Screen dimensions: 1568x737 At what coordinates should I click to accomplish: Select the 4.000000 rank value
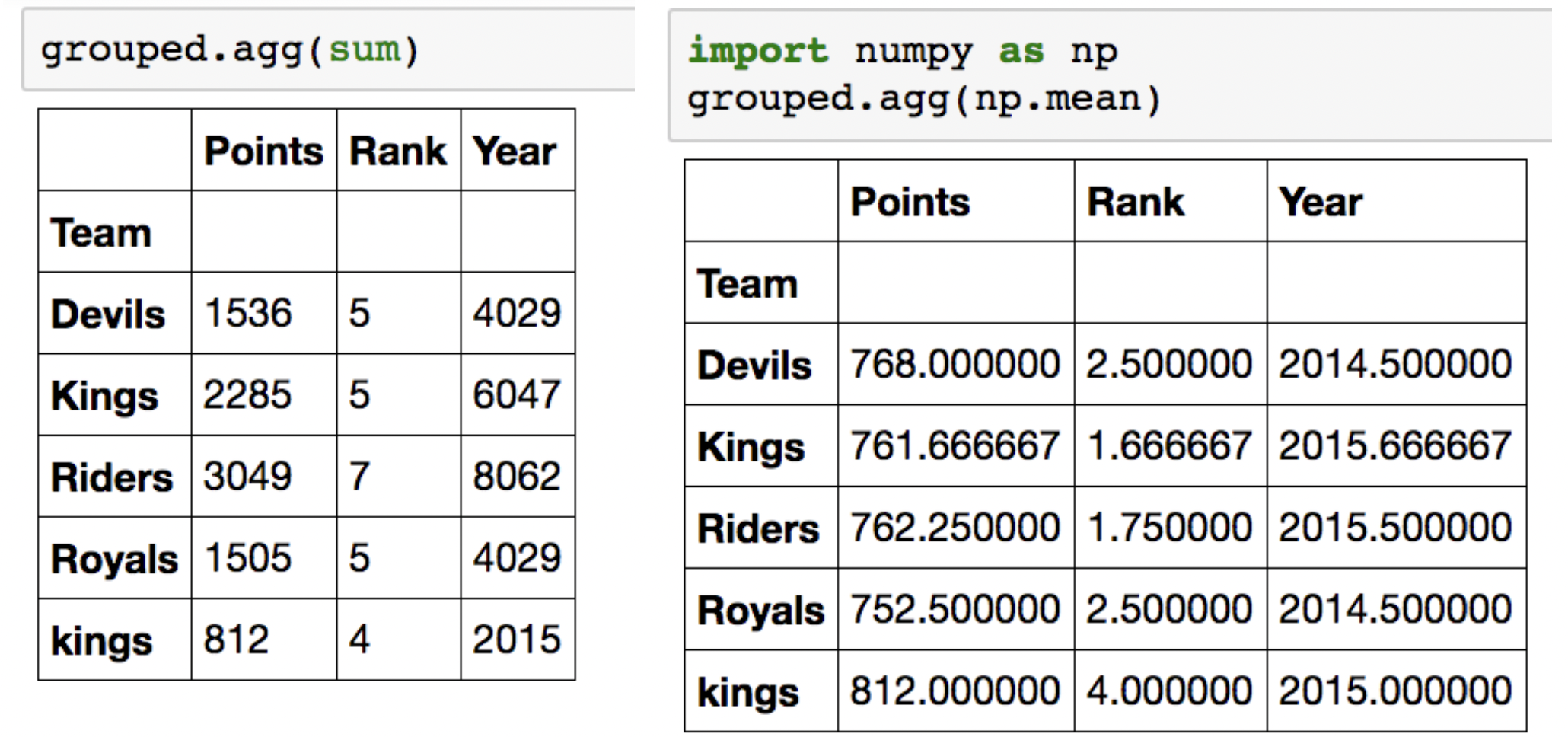click(1170, 691)
